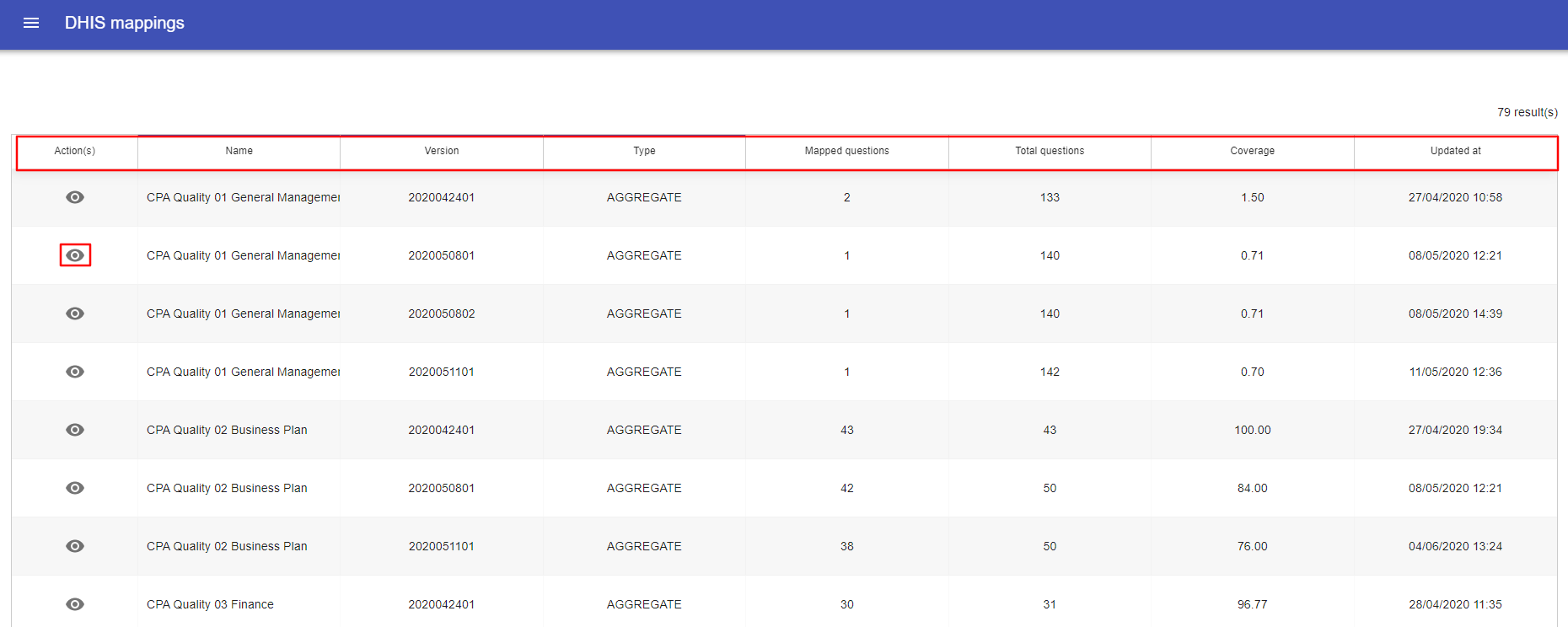Click updated date 28/04/2020 11:35
Screen dimensions: 1568x627
pyautogui.click(x=1455, y=604)
